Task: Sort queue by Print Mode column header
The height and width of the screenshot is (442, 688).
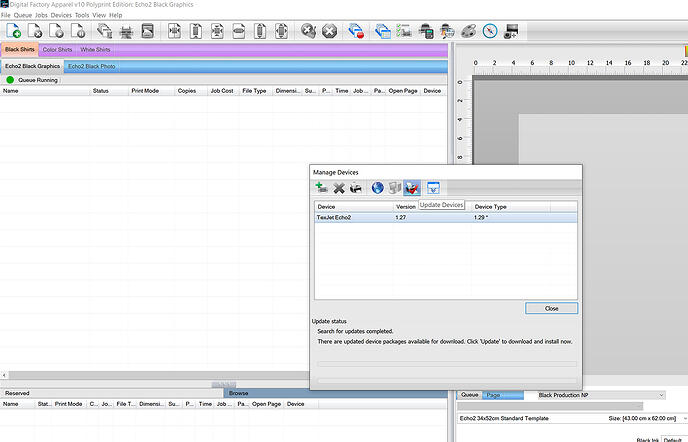Action: point(151,91)
